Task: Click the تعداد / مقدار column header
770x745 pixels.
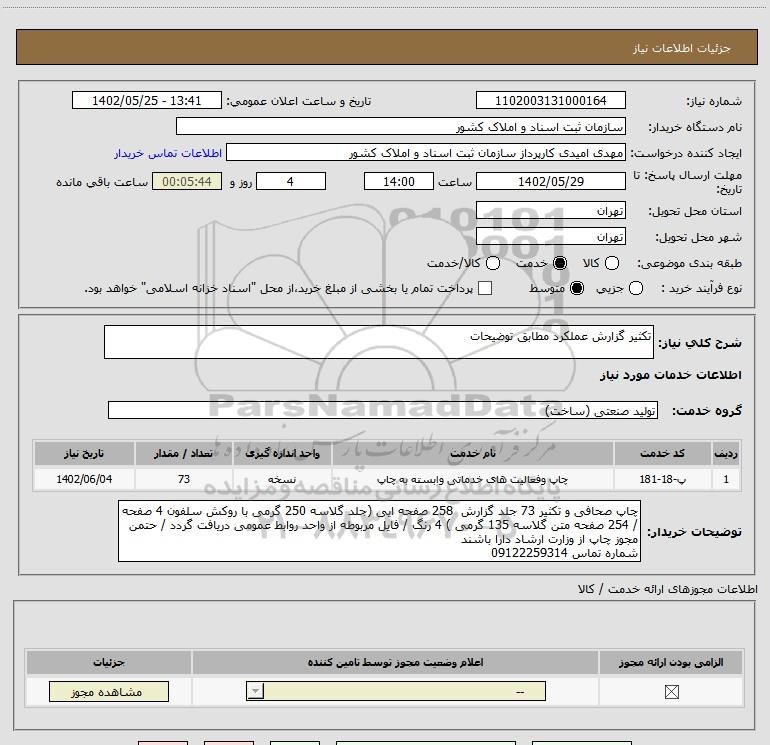Action: (x=184, y=453)
